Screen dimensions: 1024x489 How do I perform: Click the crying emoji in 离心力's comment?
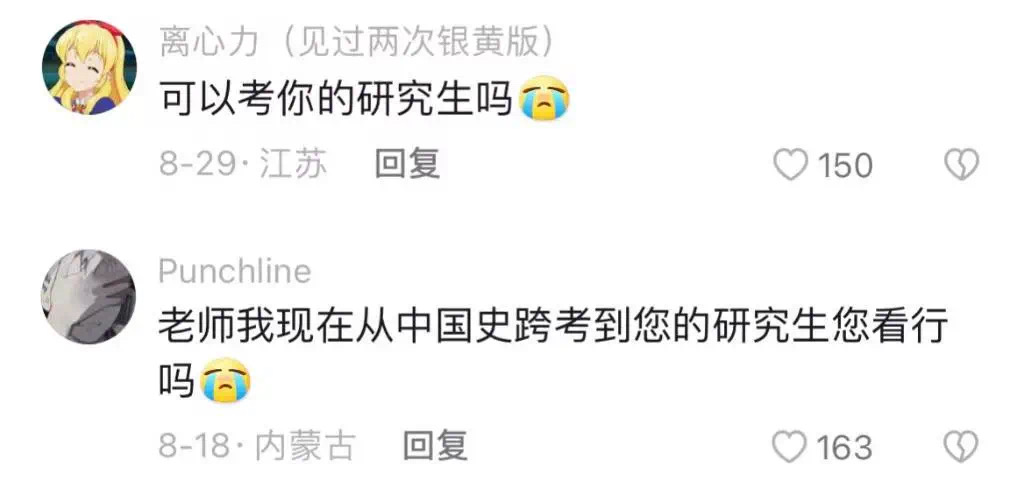[x=544, y=99]
